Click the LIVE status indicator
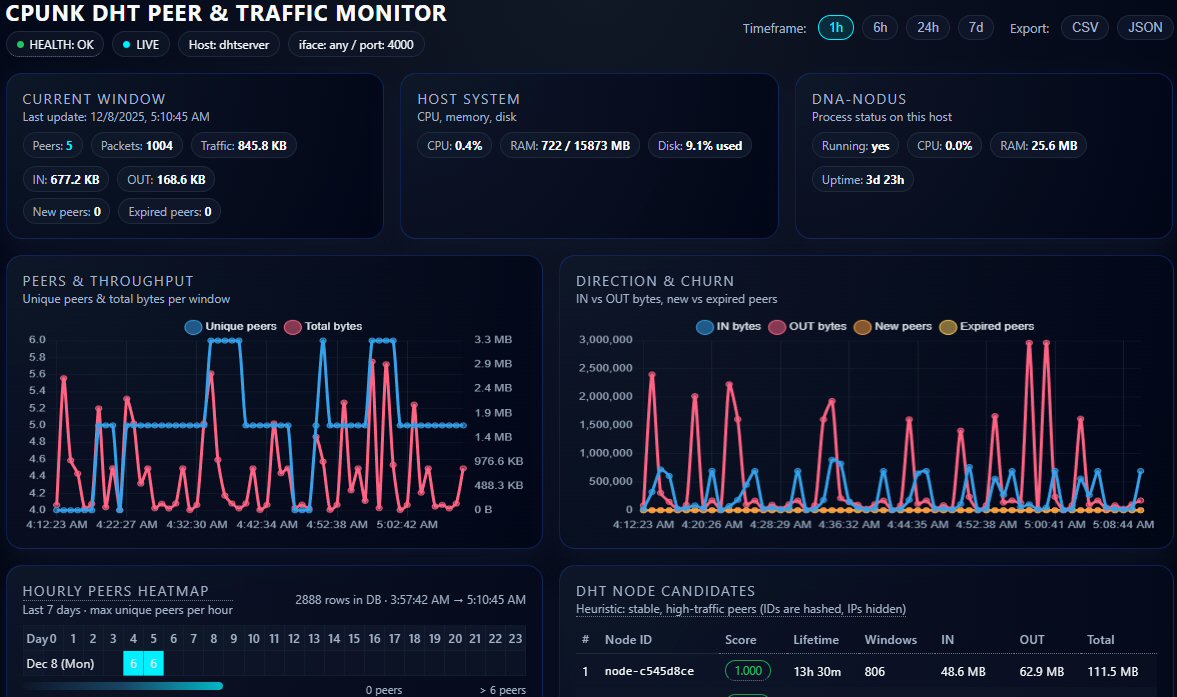Screen dimensions: 1177x697 click(x=141, y=45)
